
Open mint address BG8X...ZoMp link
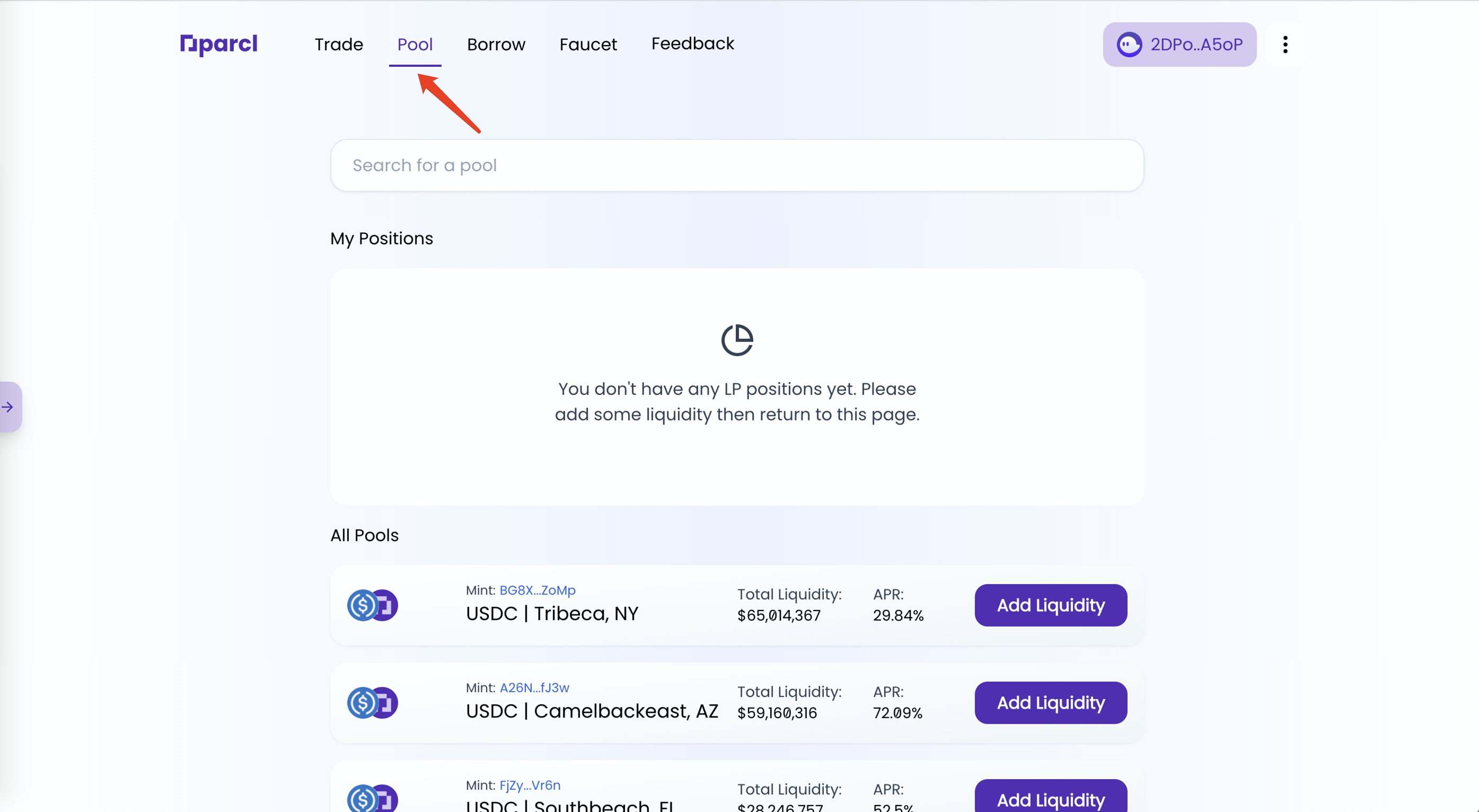click(538, 590)
